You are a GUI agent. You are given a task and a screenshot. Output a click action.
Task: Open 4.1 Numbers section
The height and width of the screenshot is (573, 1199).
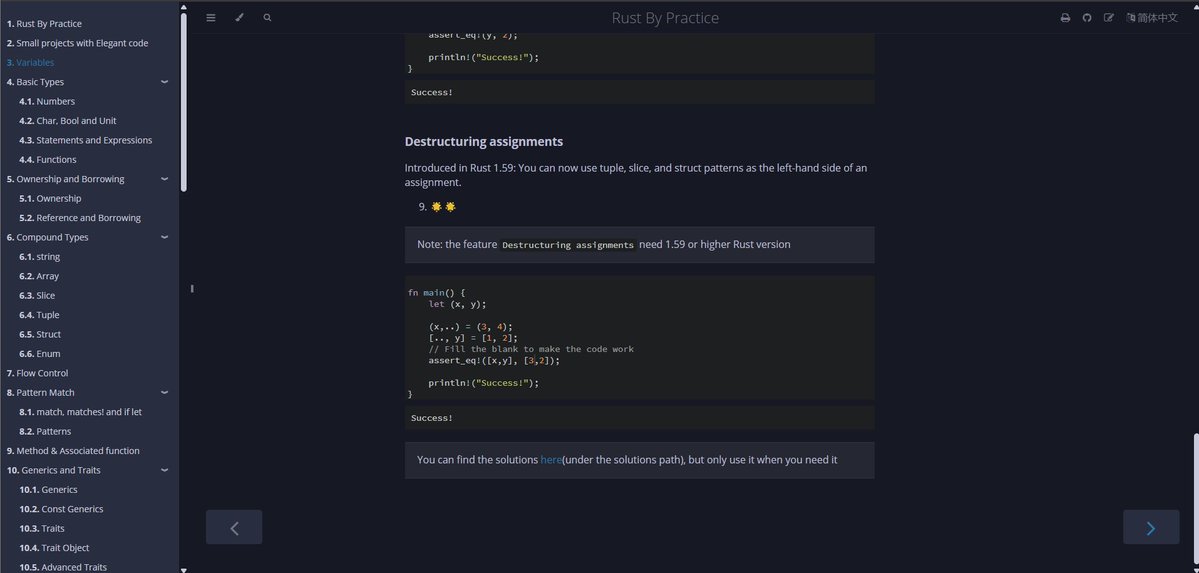(47, 101)
